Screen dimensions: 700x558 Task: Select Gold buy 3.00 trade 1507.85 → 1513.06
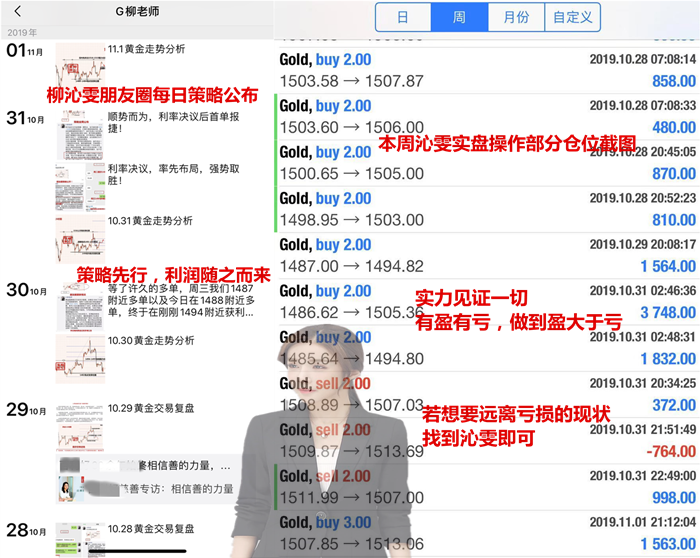488,533
